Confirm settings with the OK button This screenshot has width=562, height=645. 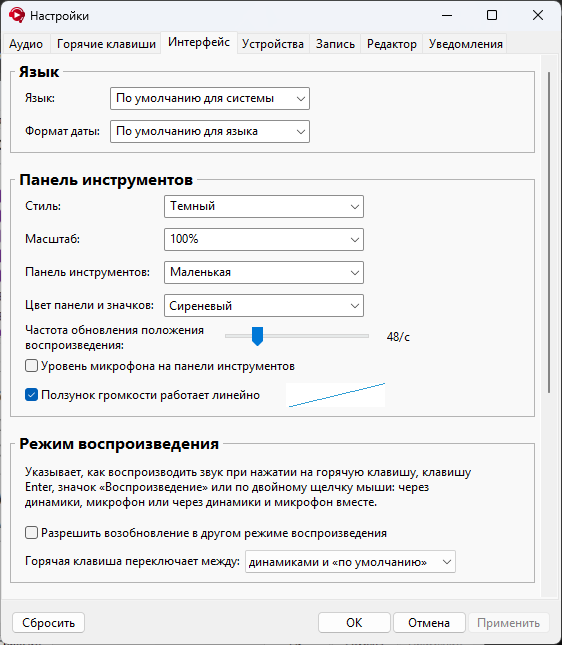pos(354,623)
